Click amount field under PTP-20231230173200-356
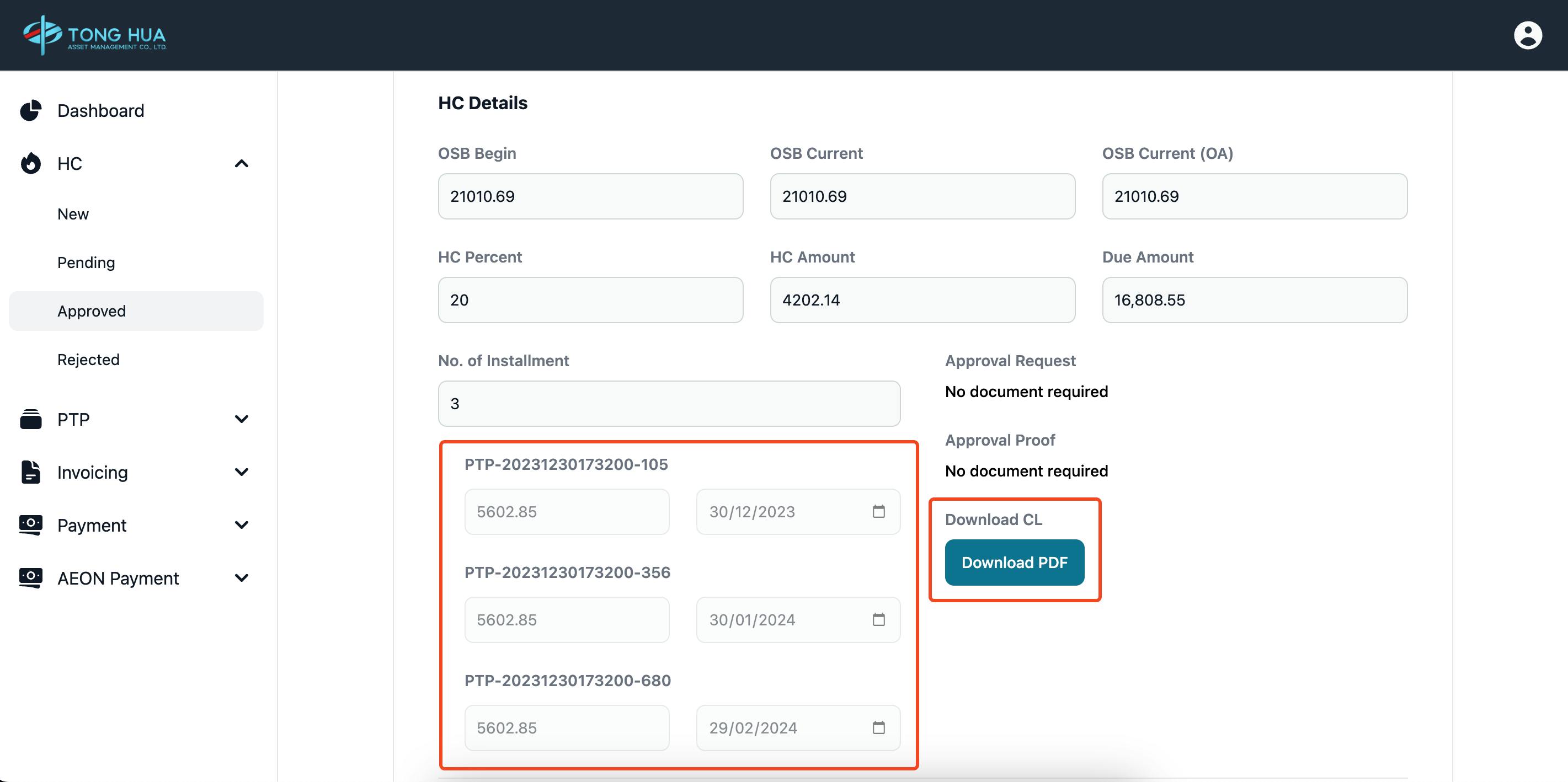 (x=567, y=619)
